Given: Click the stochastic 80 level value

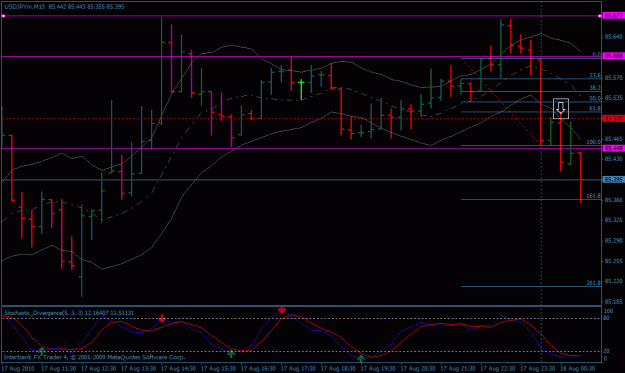Looking at the screenshot, I should pos(606,318).
